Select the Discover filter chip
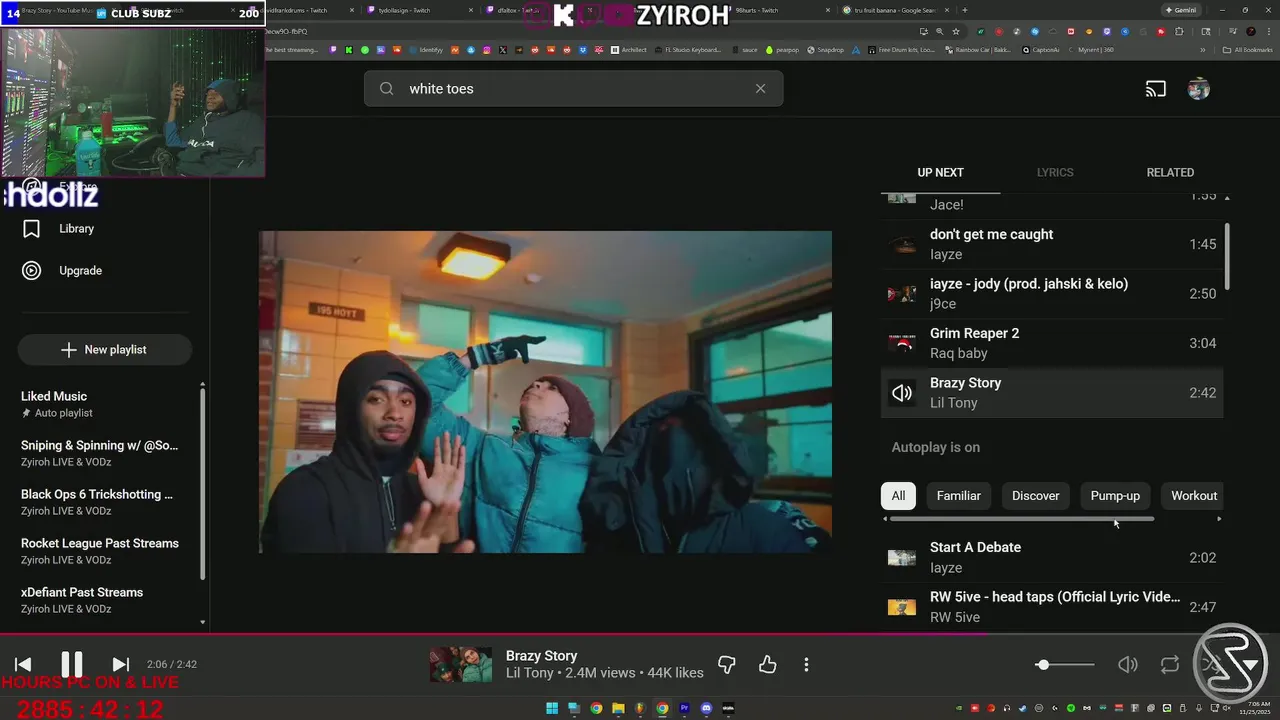1280x720 pixels. point(1035,496)
